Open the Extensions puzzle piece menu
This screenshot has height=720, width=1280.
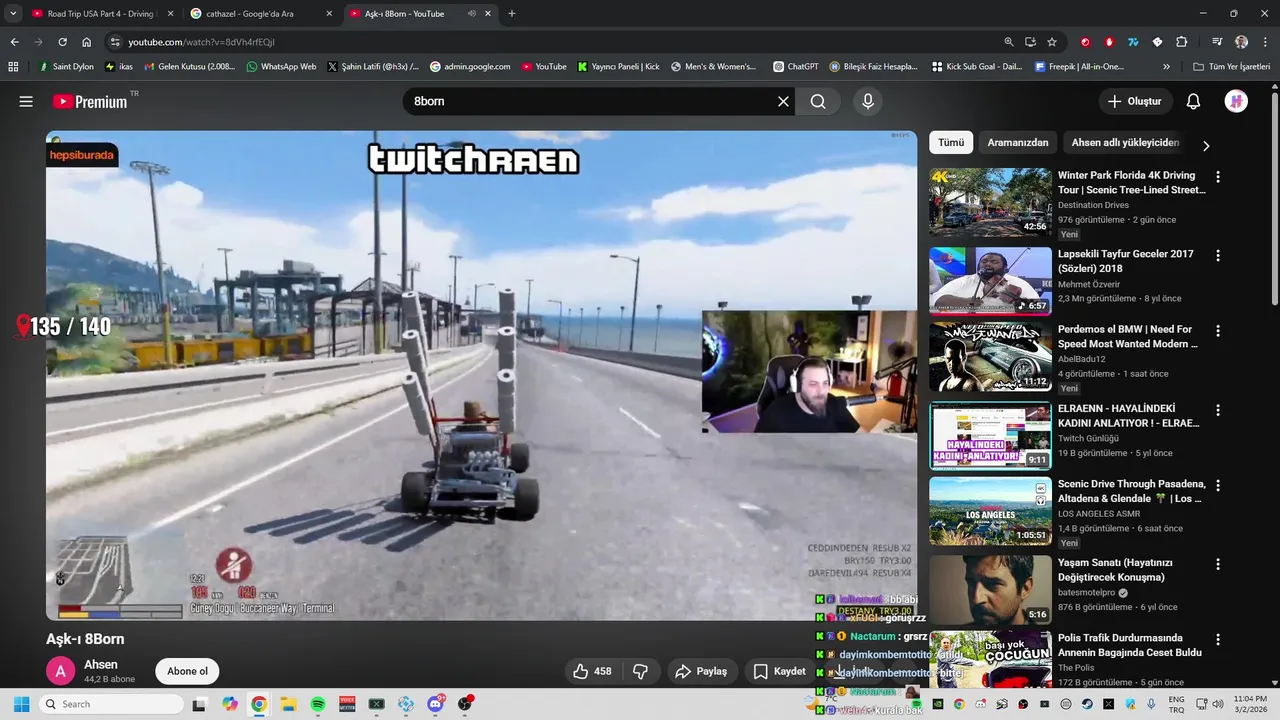1181,42
